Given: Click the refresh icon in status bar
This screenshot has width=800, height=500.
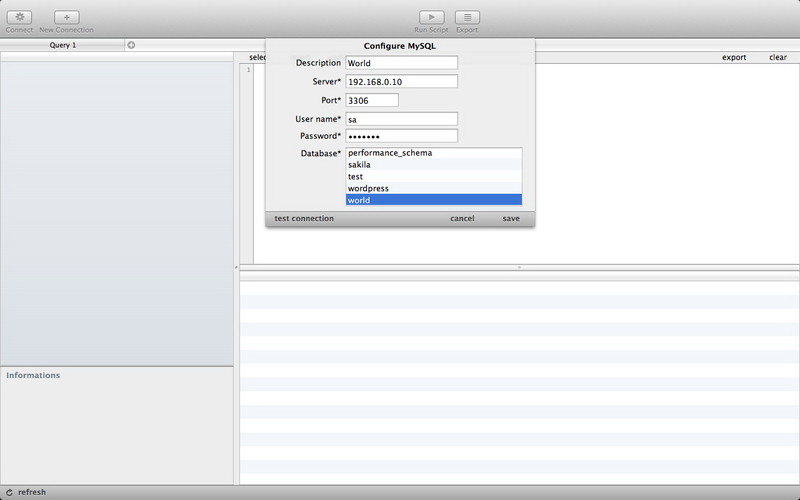Looking at the screenshot, I should click(9, 492).
